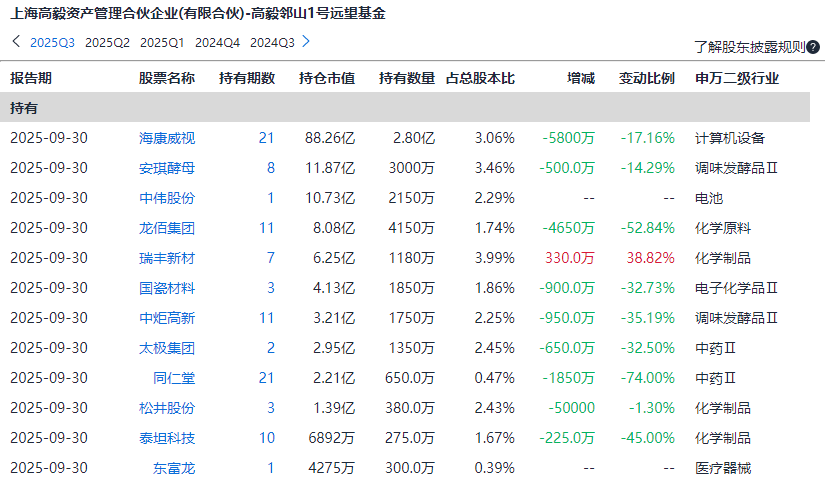
Task: Click holding quantity 2.80亿 cell
Action: pos(414,138)
